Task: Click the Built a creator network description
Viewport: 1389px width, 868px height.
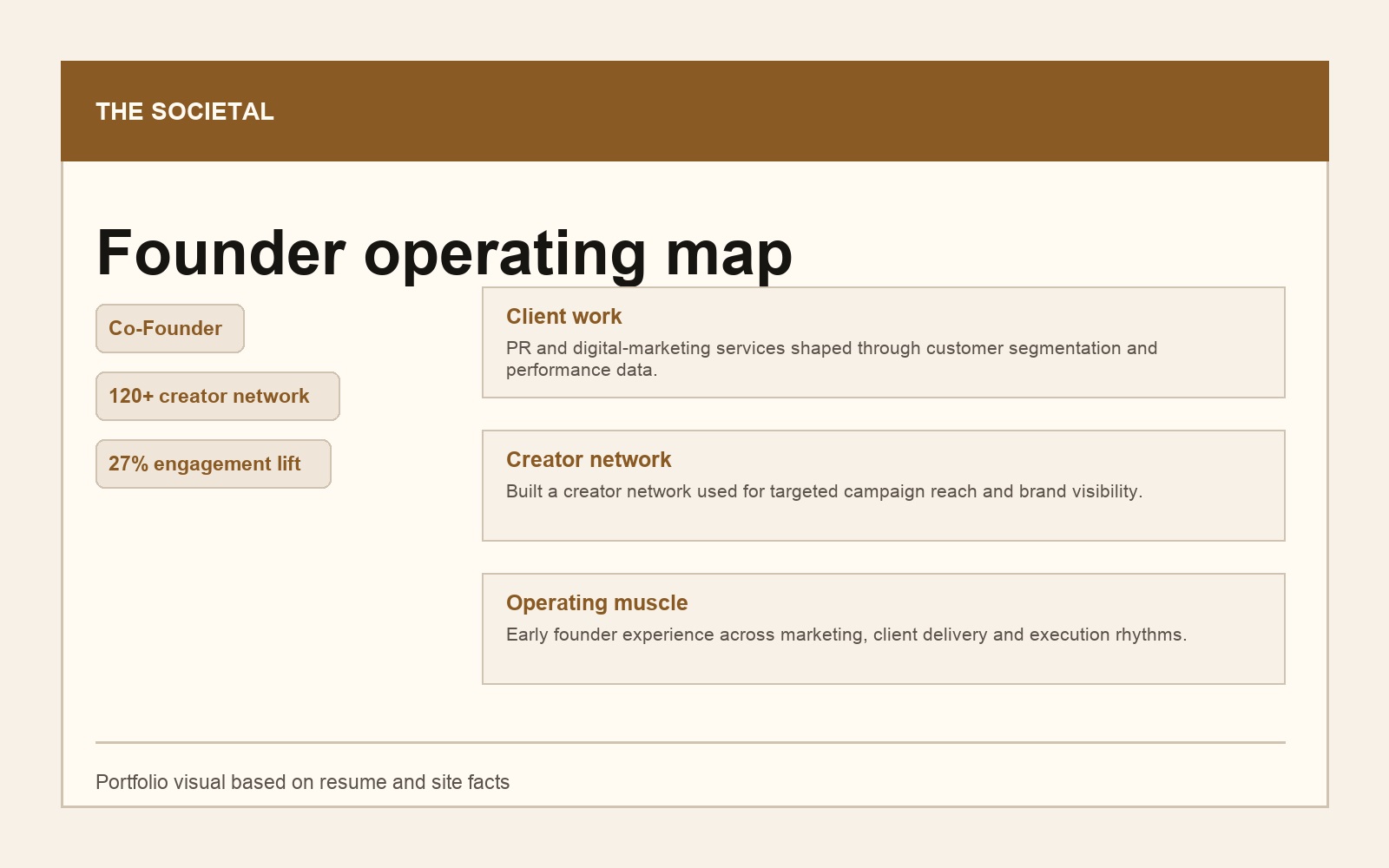Action: pos(824,491)
